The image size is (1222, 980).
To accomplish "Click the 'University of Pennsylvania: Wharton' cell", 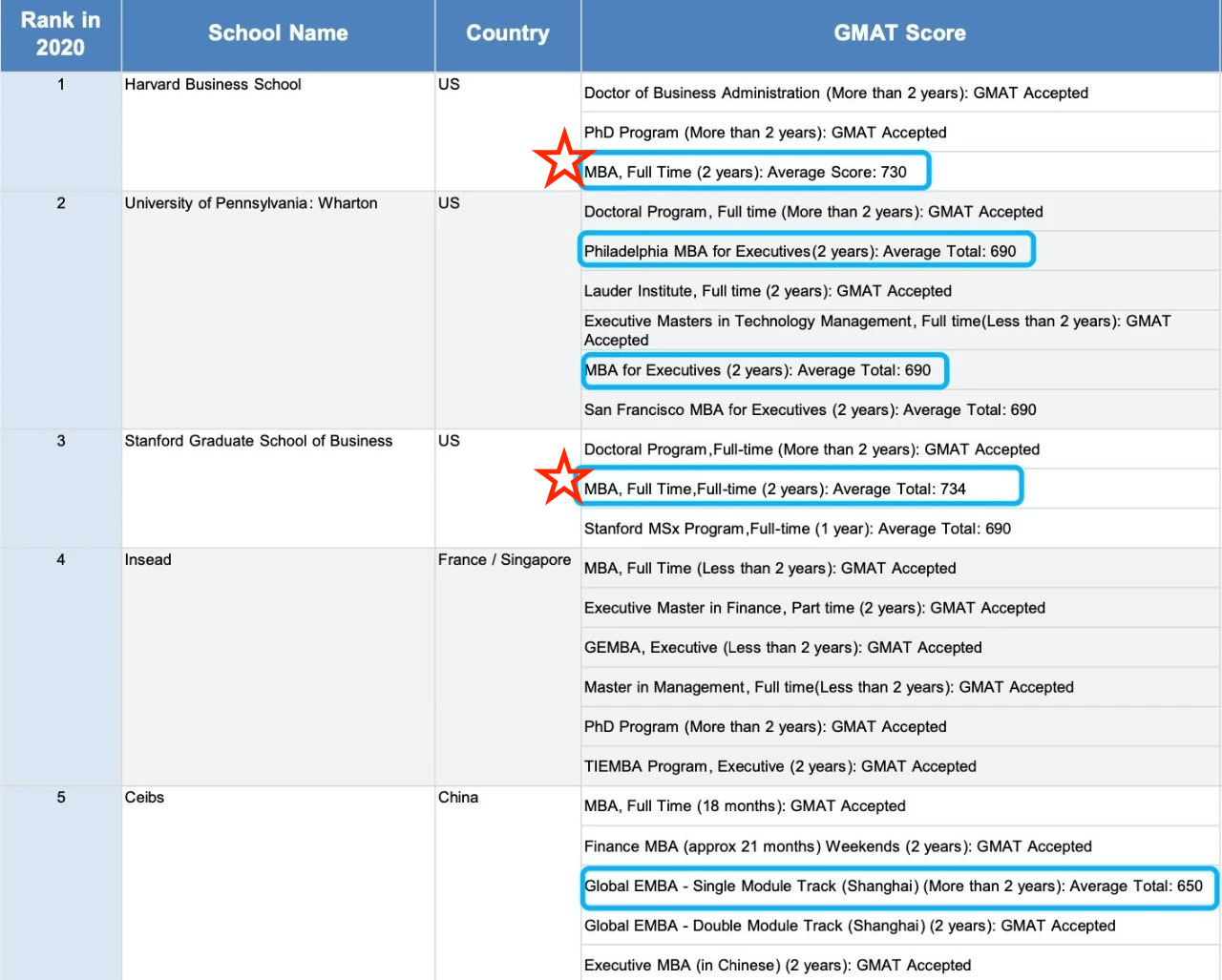I will pos(251,203).
